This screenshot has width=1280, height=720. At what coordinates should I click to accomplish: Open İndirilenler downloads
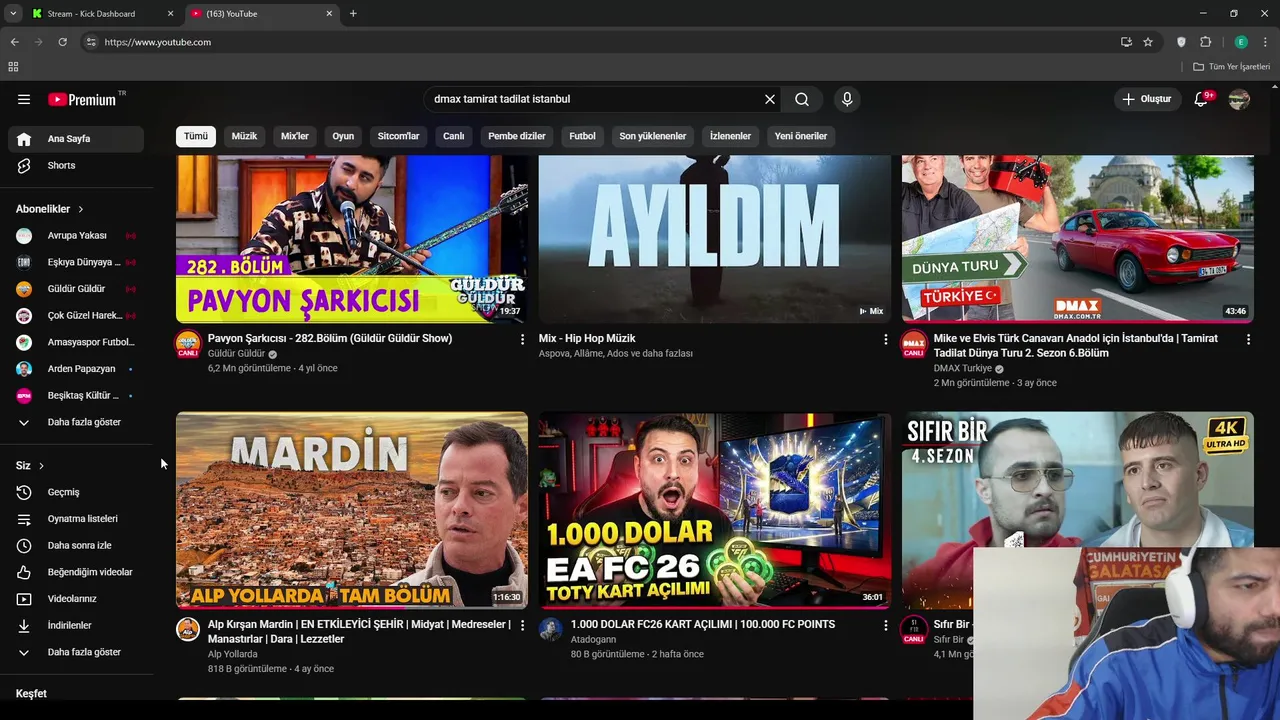pos(76,625)
